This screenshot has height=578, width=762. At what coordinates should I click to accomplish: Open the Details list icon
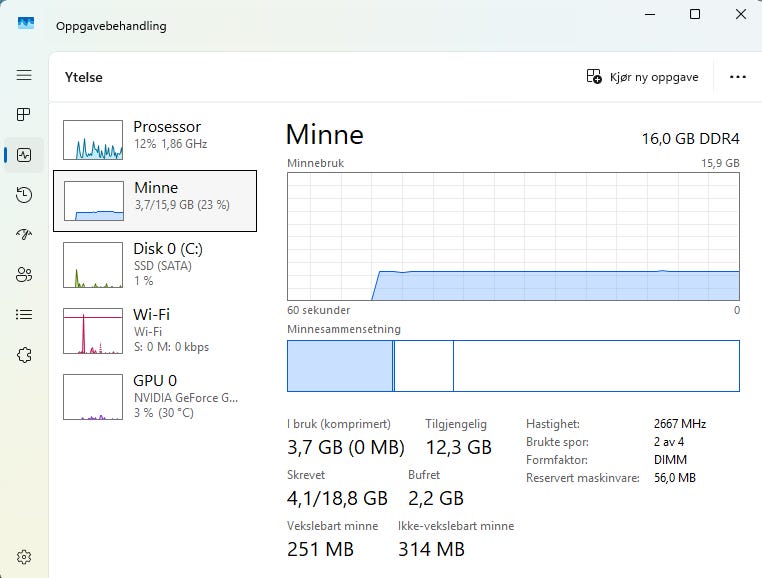point(24,315)
